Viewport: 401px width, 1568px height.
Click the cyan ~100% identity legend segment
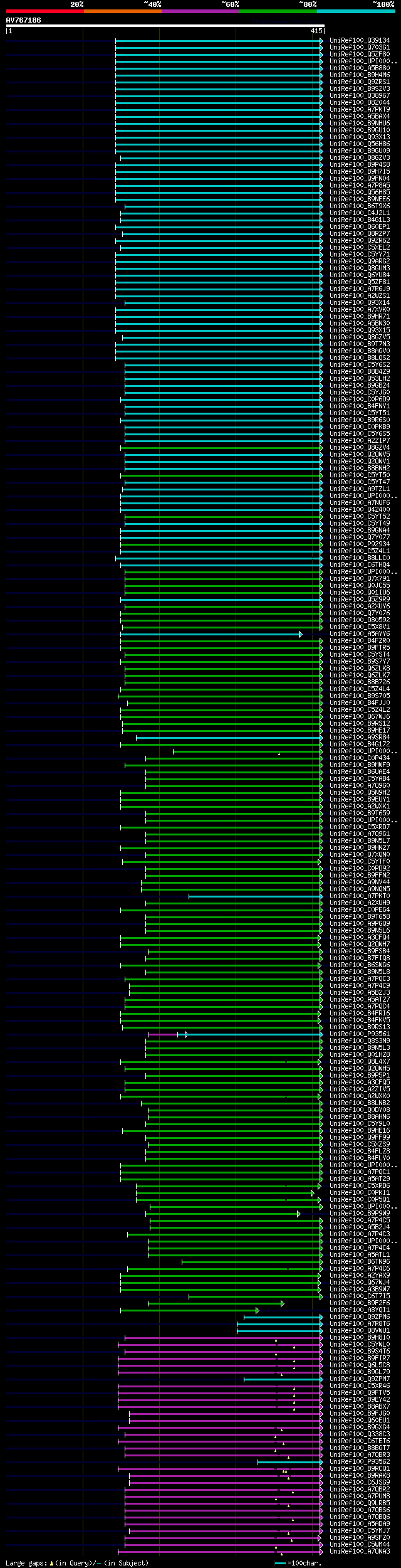pyautogui.click(x=356, y=11)
